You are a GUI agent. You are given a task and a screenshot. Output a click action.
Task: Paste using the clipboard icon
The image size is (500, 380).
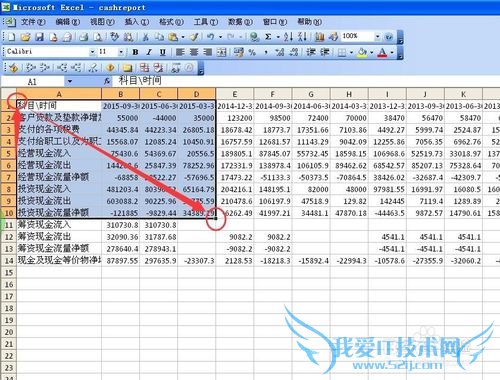point(173,37)
